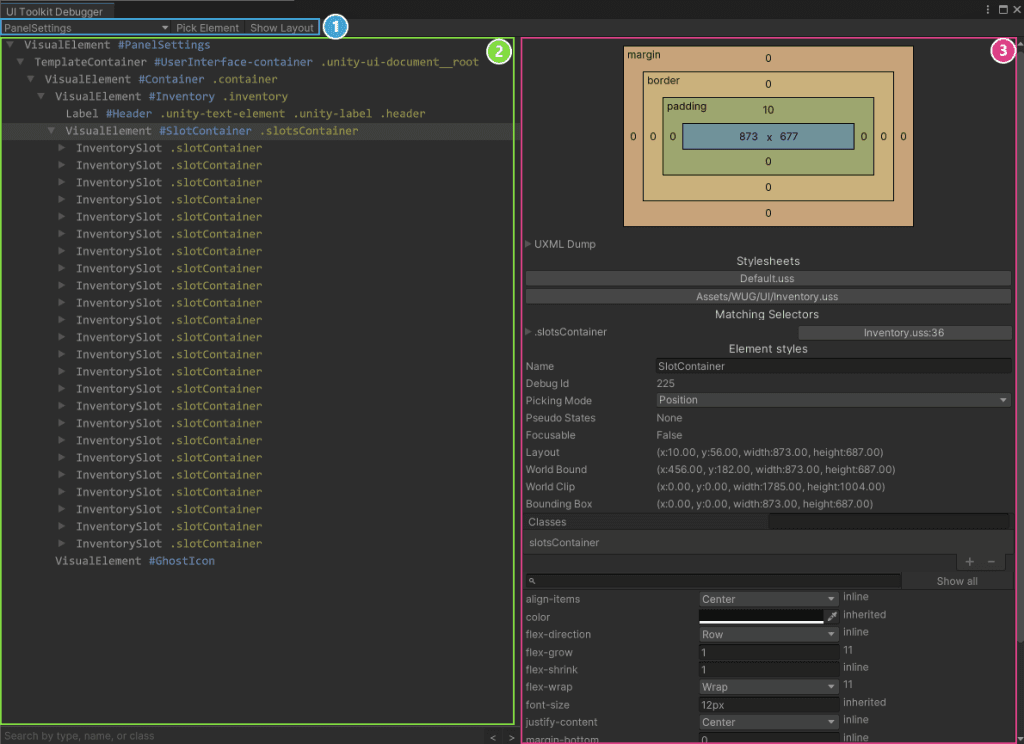Image resolution: width=1024 pixels, height=744 pixels.
Task: Use the color eyedropper picker
Action: (832, 617)
